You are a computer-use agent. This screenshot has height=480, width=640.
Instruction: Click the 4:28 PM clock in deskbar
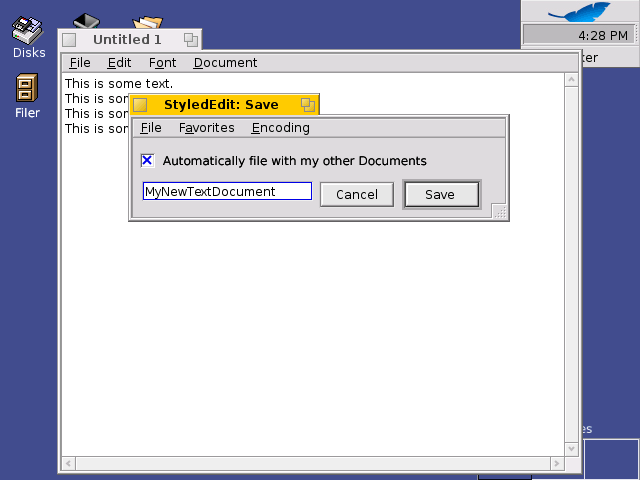(x=579, y=35)
